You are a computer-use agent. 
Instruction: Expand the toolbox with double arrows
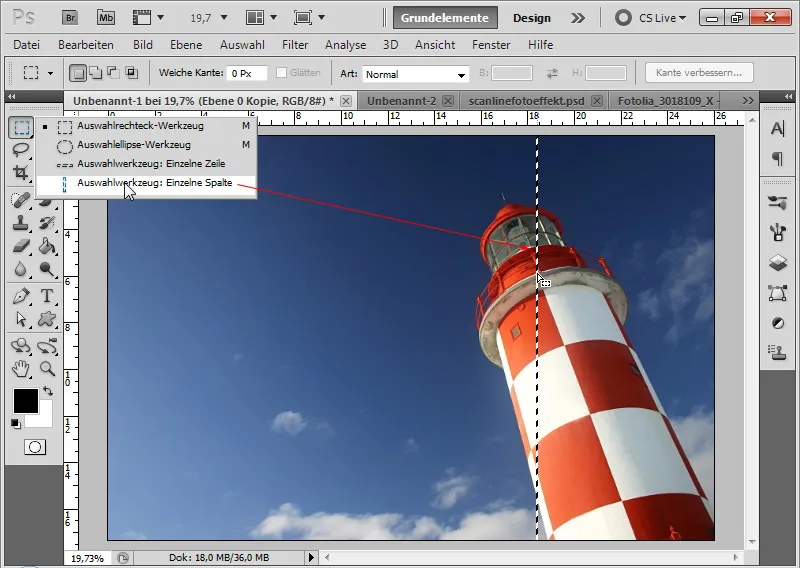pyautogui.click(x=11, y=96)
